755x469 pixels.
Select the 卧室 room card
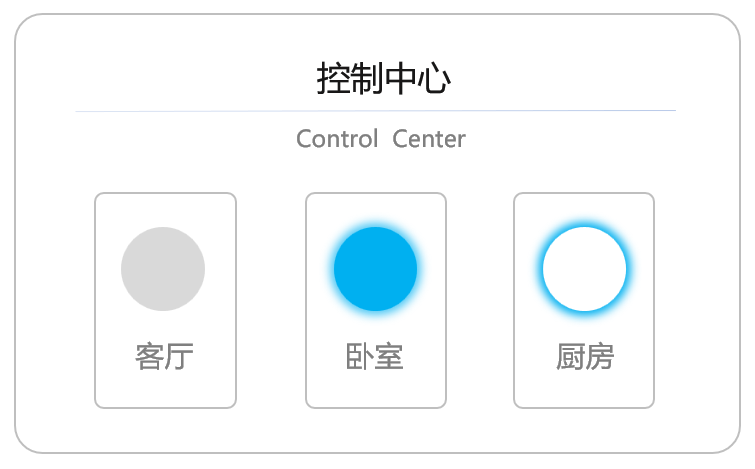[376, 300]
